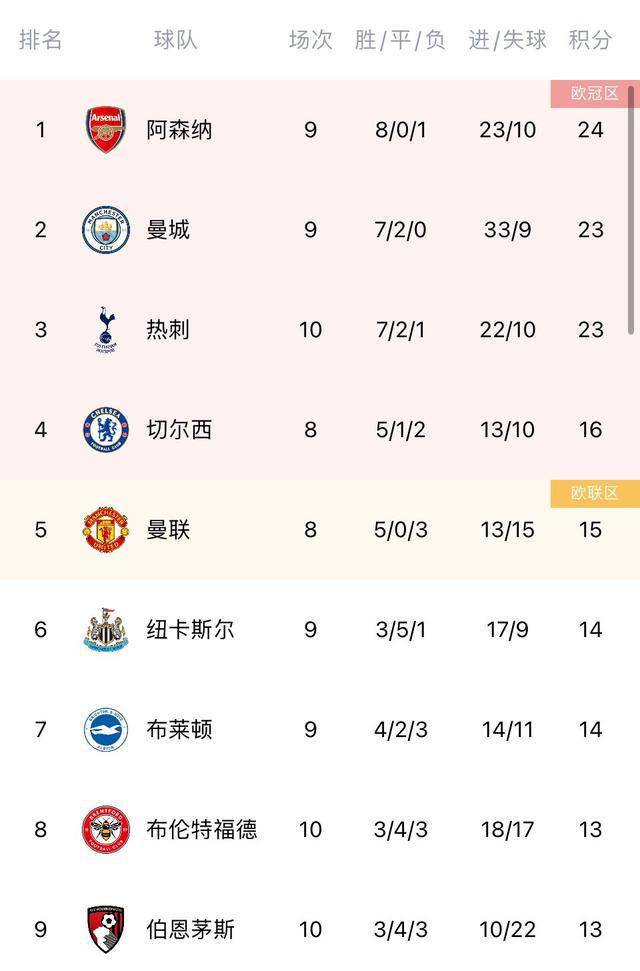Click the 欧冠区 zone label
Image resolution: width=640 pixels, height=971 pixels.
[x=595, y=94]
